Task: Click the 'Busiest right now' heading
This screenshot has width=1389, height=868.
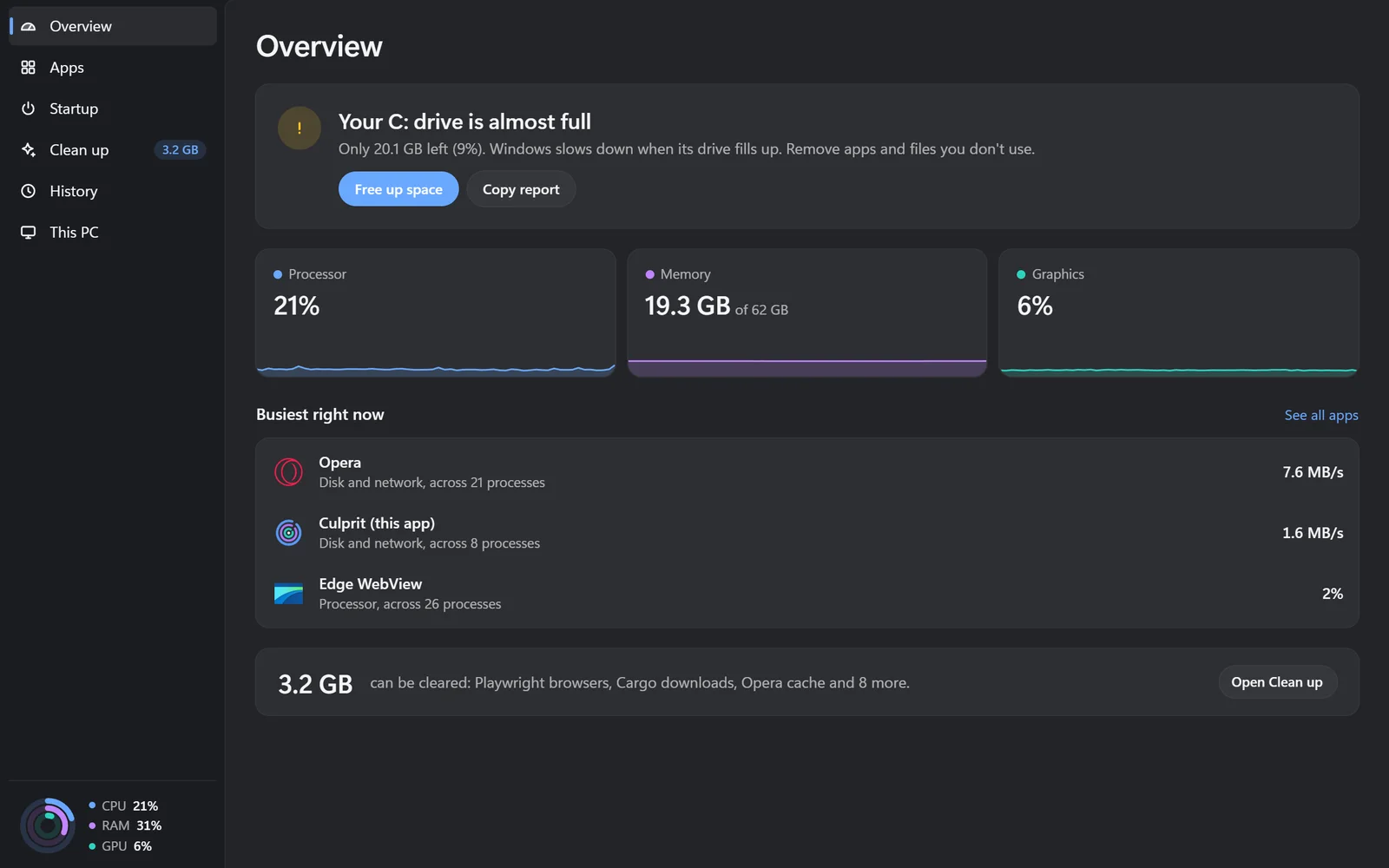Action: (320, 415)
